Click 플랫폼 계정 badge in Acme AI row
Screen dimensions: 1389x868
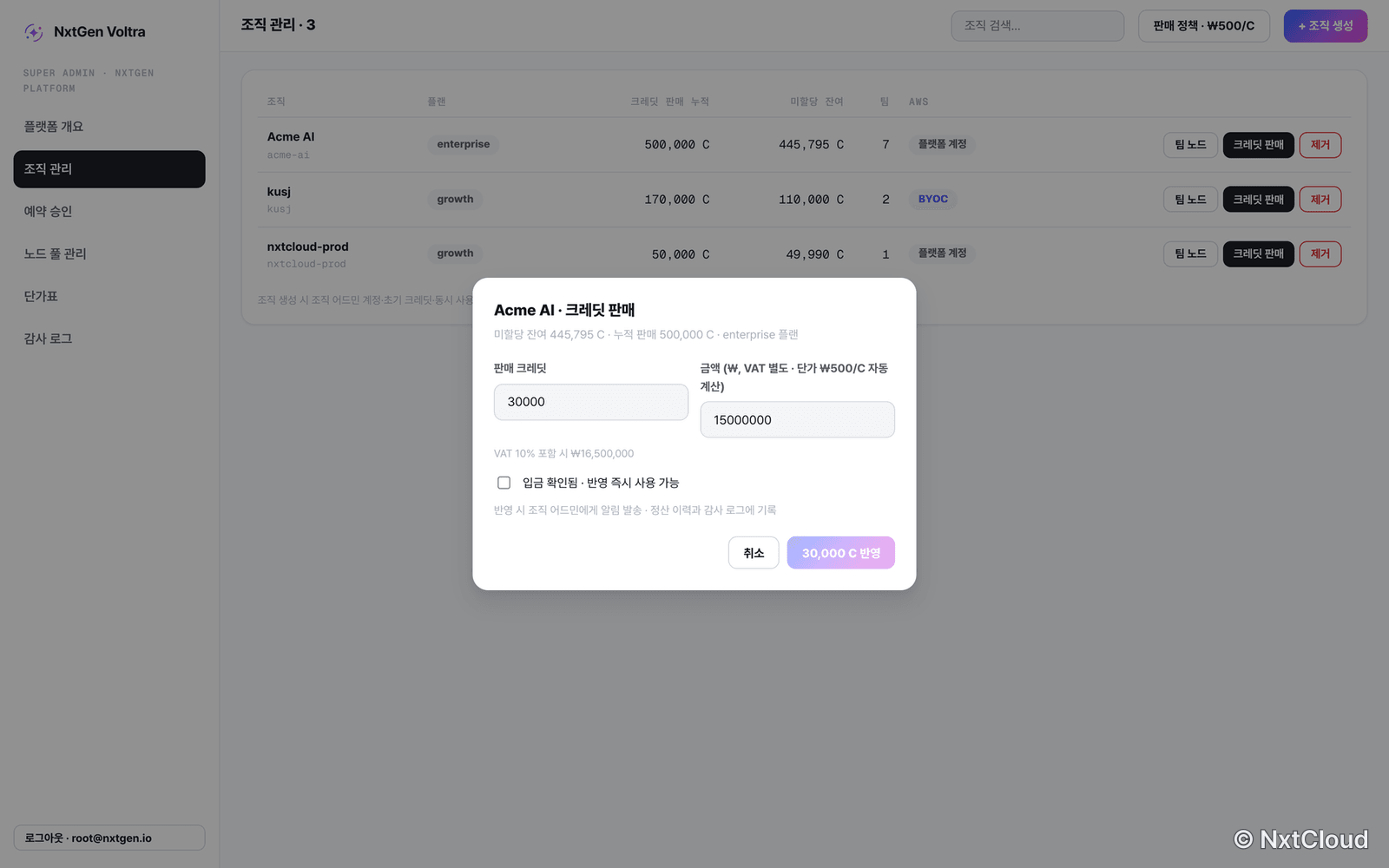coord(942,144)
